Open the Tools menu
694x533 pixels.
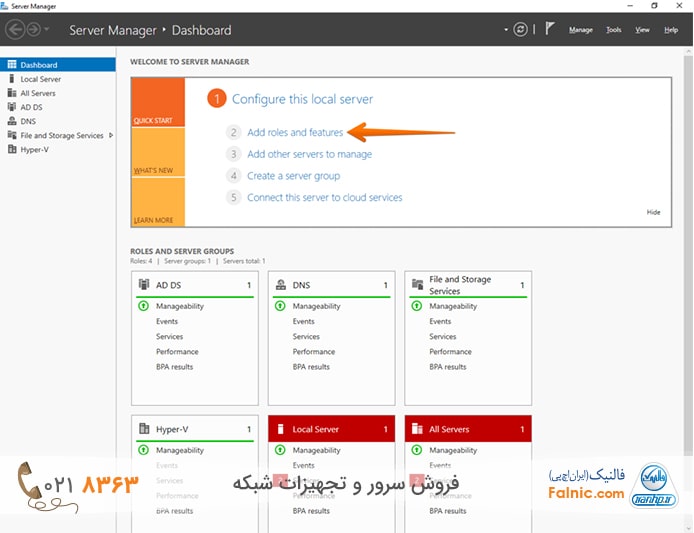click(613, 30)
